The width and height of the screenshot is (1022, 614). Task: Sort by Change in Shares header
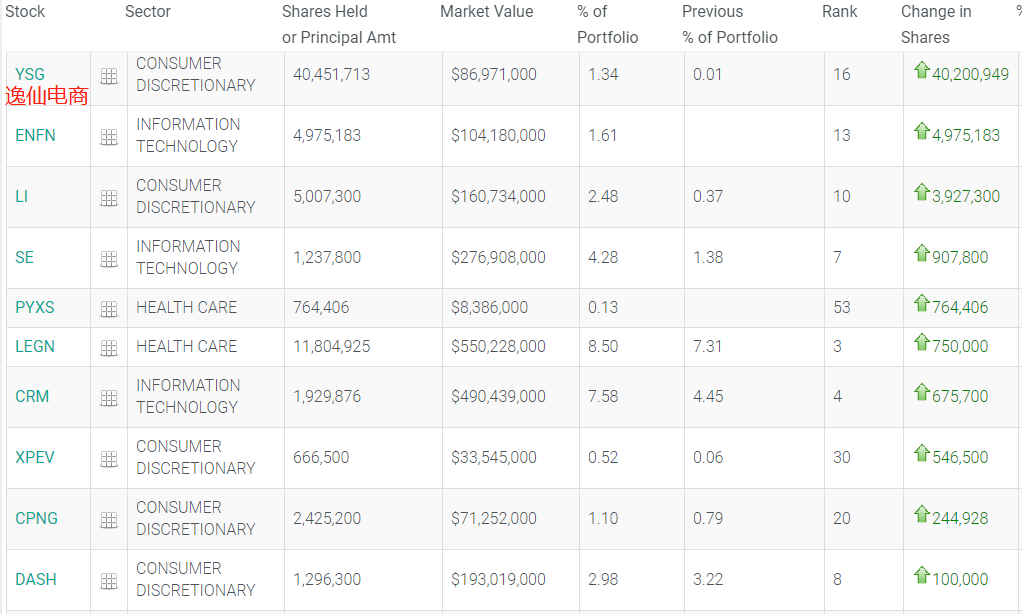(936, 24)
